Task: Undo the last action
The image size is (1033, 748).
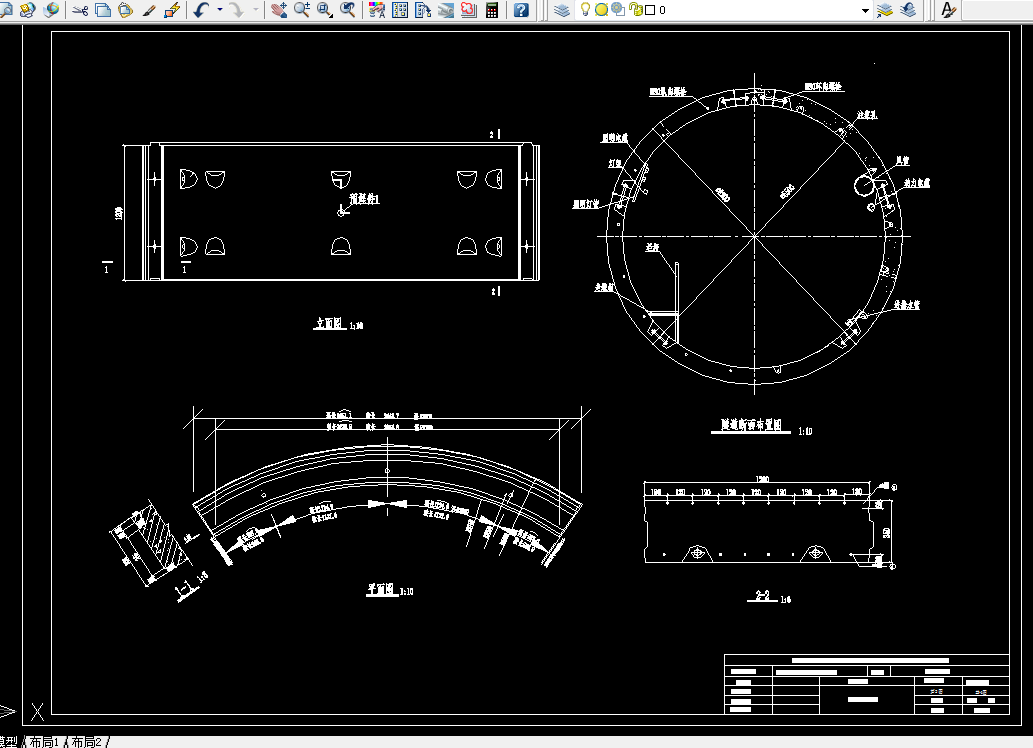Action: [x=202, y=10]
